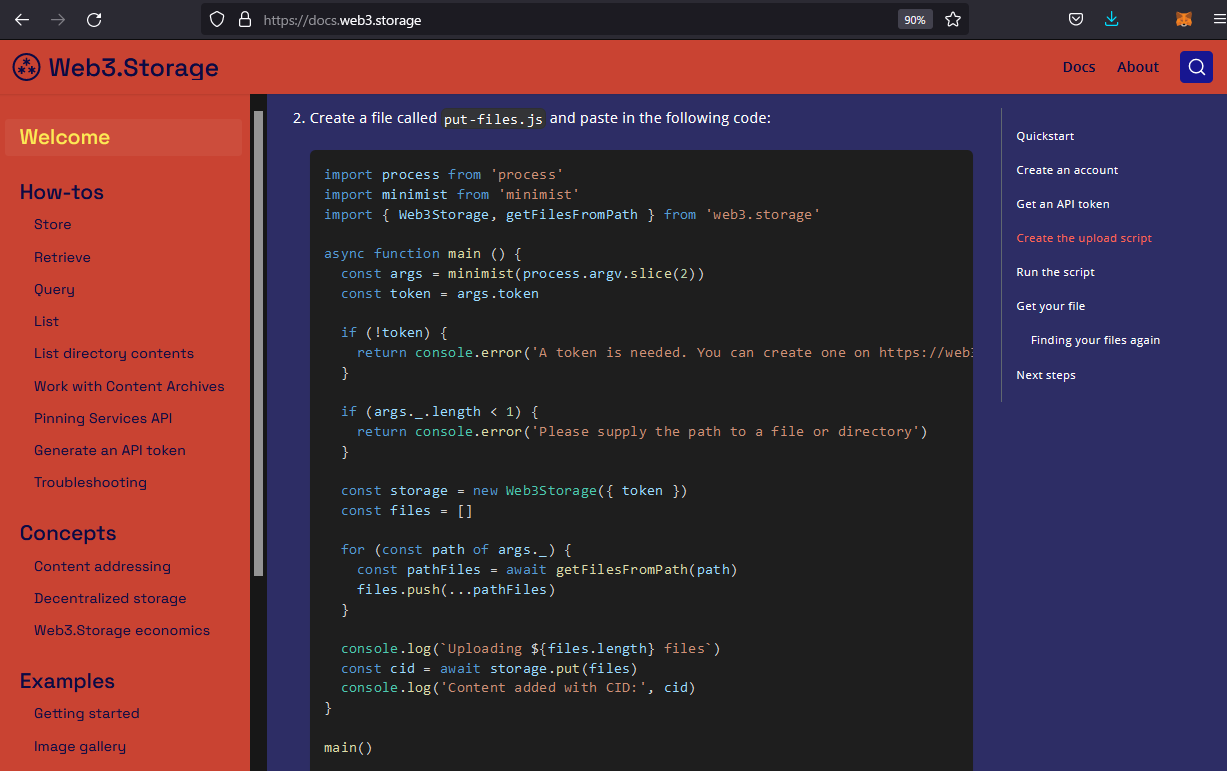This screenshot has height=771, width=1227.
Task: Bookmark this page with the star icon
Action: coord(953,19)
